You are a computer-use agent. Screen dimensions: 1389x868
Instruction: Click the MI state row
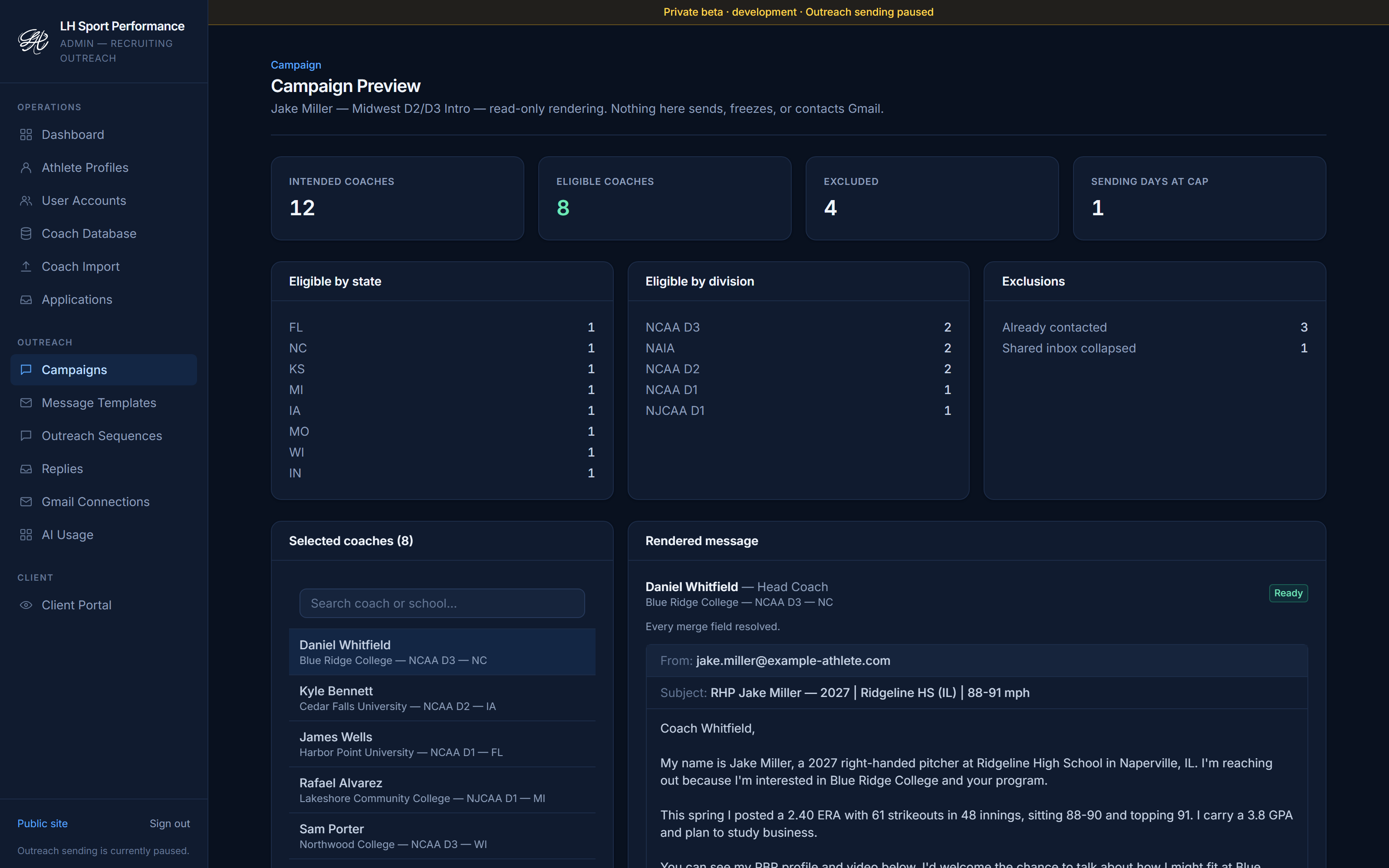pyautogui.click(x=442, y=390)
